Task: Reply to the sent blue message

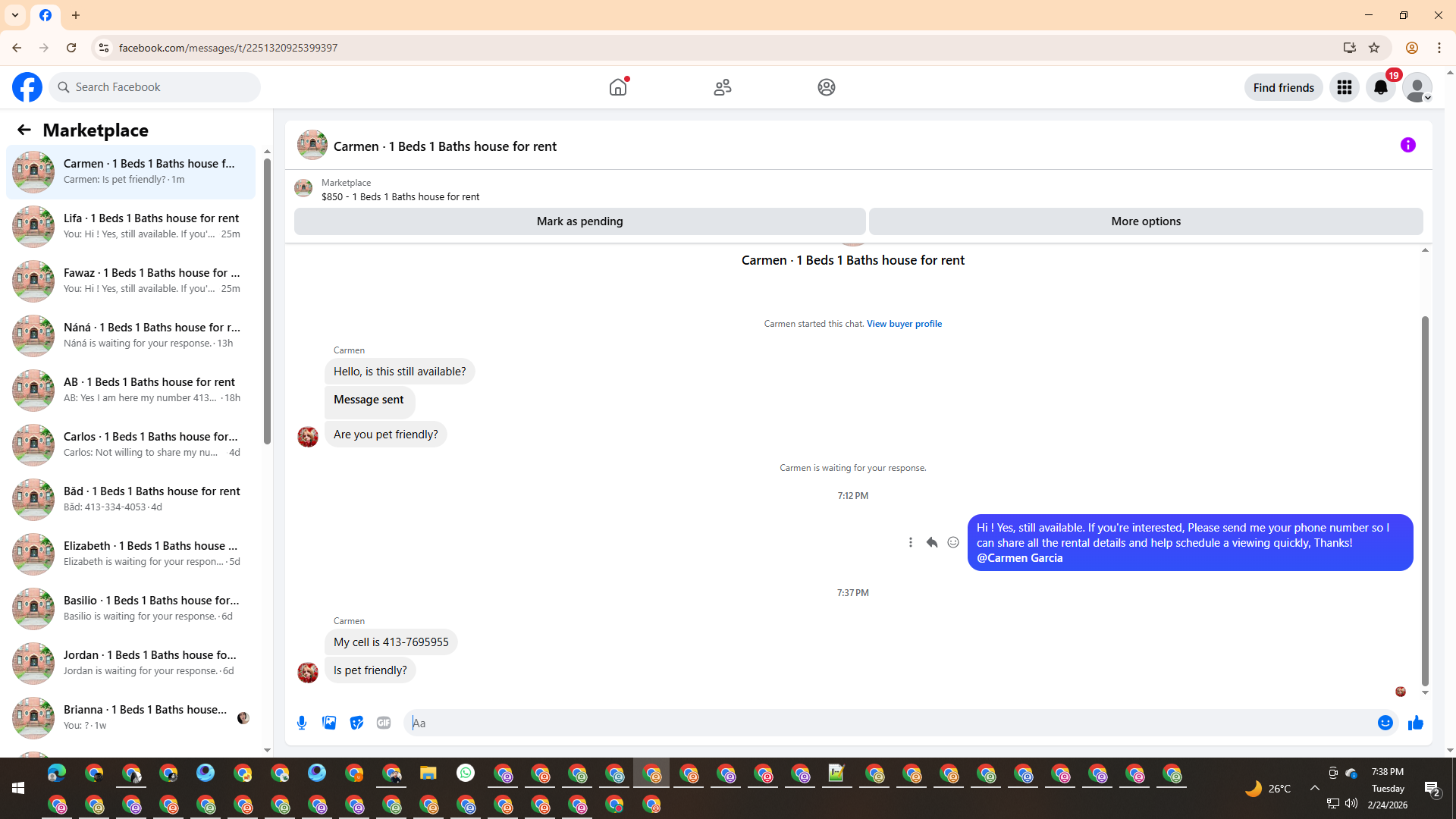Action: pyautogui.click(x=931, y=542)
